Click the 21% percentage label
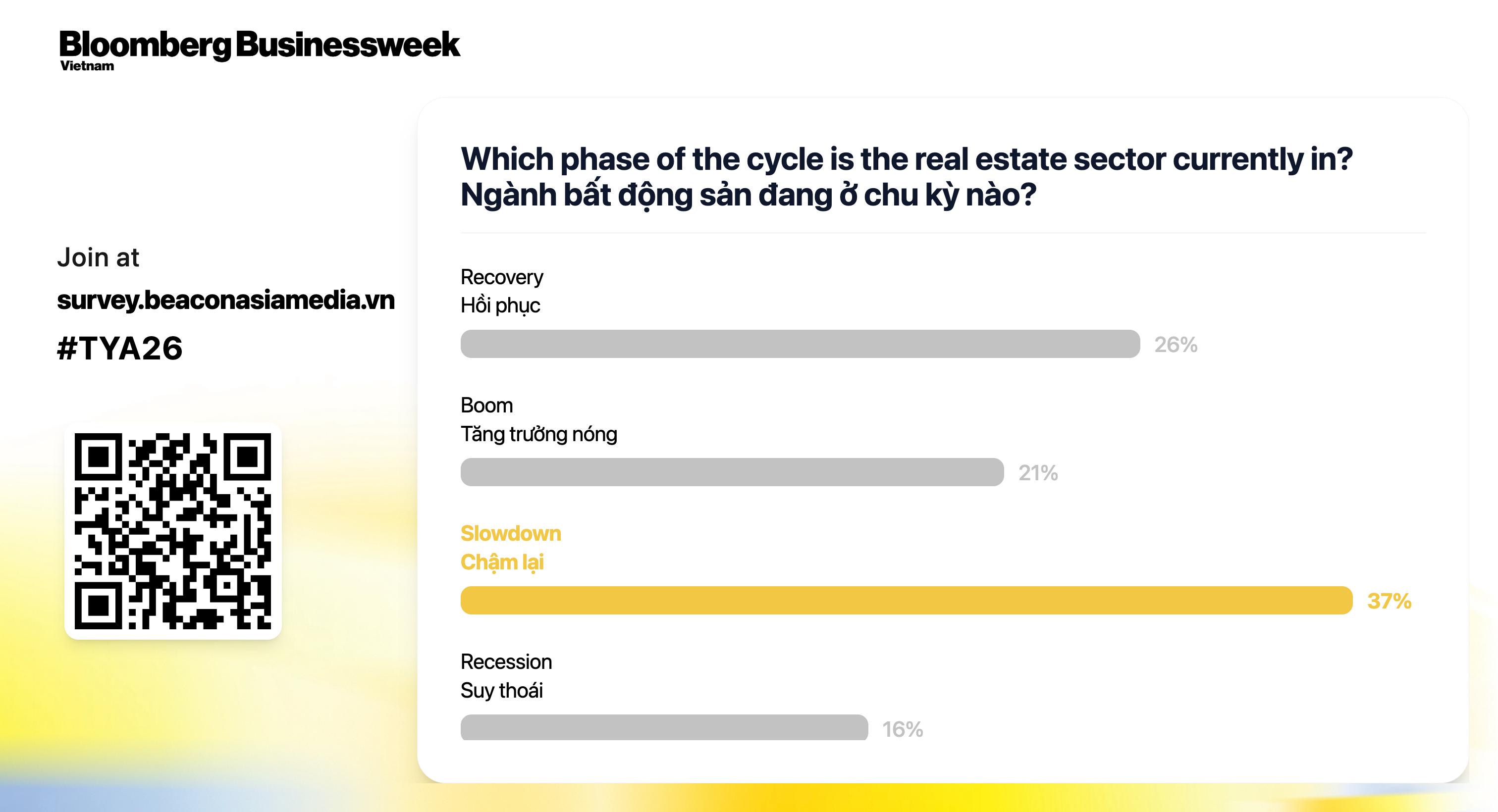This screenshot has width=1498, height=812. 1037,473
